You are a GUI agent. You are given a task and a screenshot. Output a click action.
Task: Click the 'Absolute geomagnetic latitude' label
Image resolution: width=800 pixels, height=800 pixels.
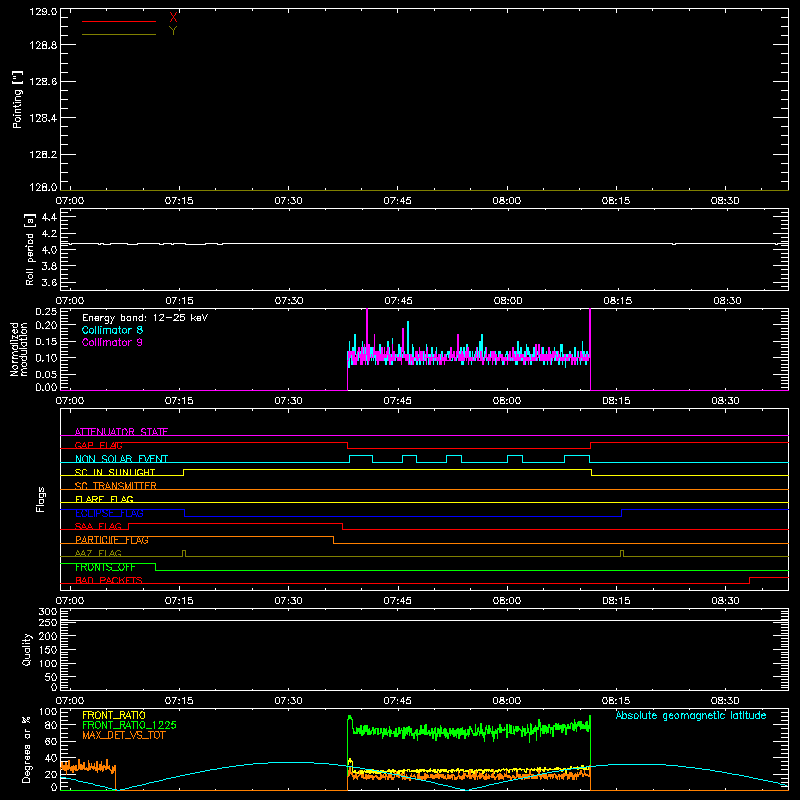point(691,716)
